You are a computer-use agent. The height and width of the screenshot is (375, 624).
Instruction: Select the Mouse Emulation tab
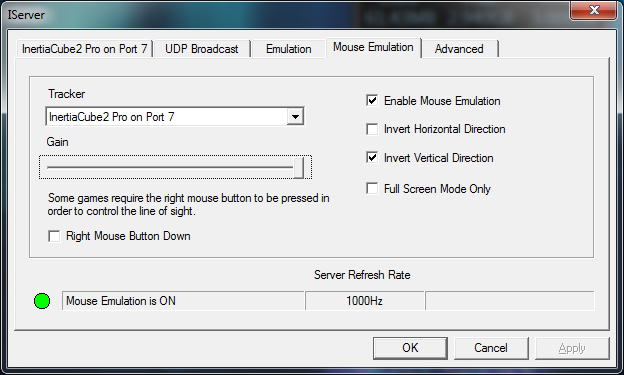[x=373, y=47]
